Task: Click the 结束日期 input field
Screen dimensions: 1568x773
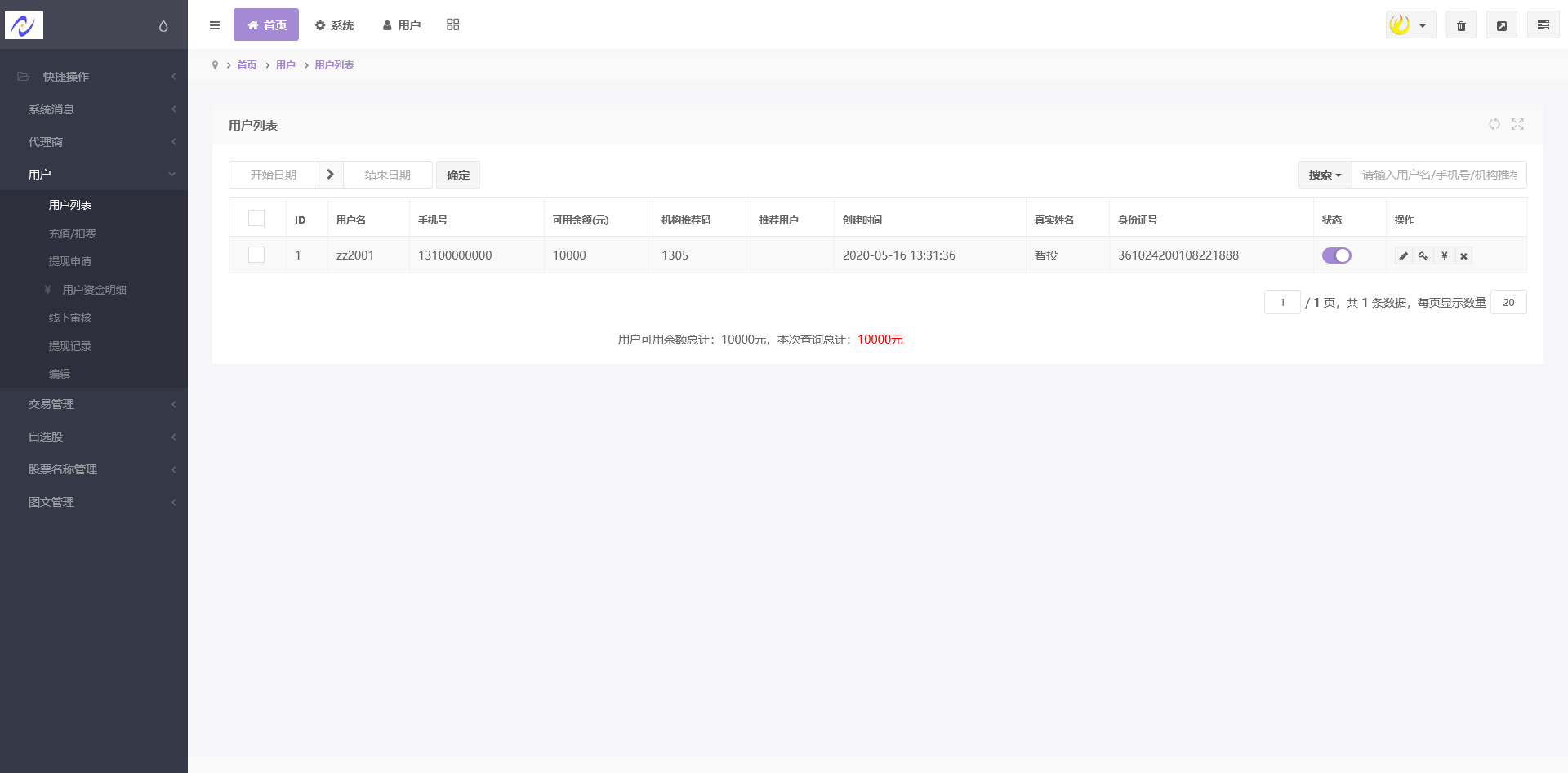Action: [x=388, y=175]
